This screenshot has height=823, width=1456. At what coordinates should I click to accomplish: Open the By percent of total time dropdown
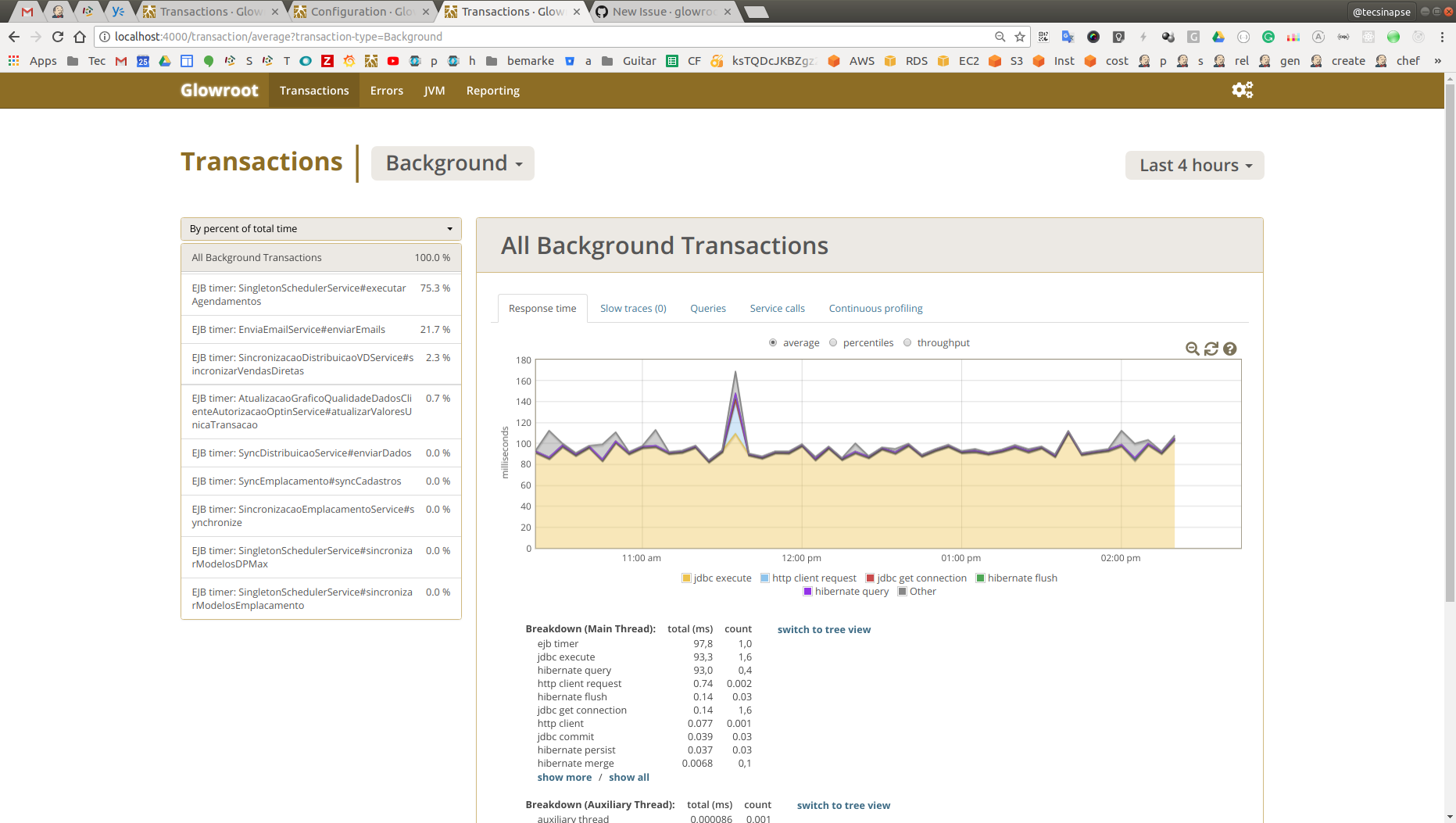click(x=320, y=228)
